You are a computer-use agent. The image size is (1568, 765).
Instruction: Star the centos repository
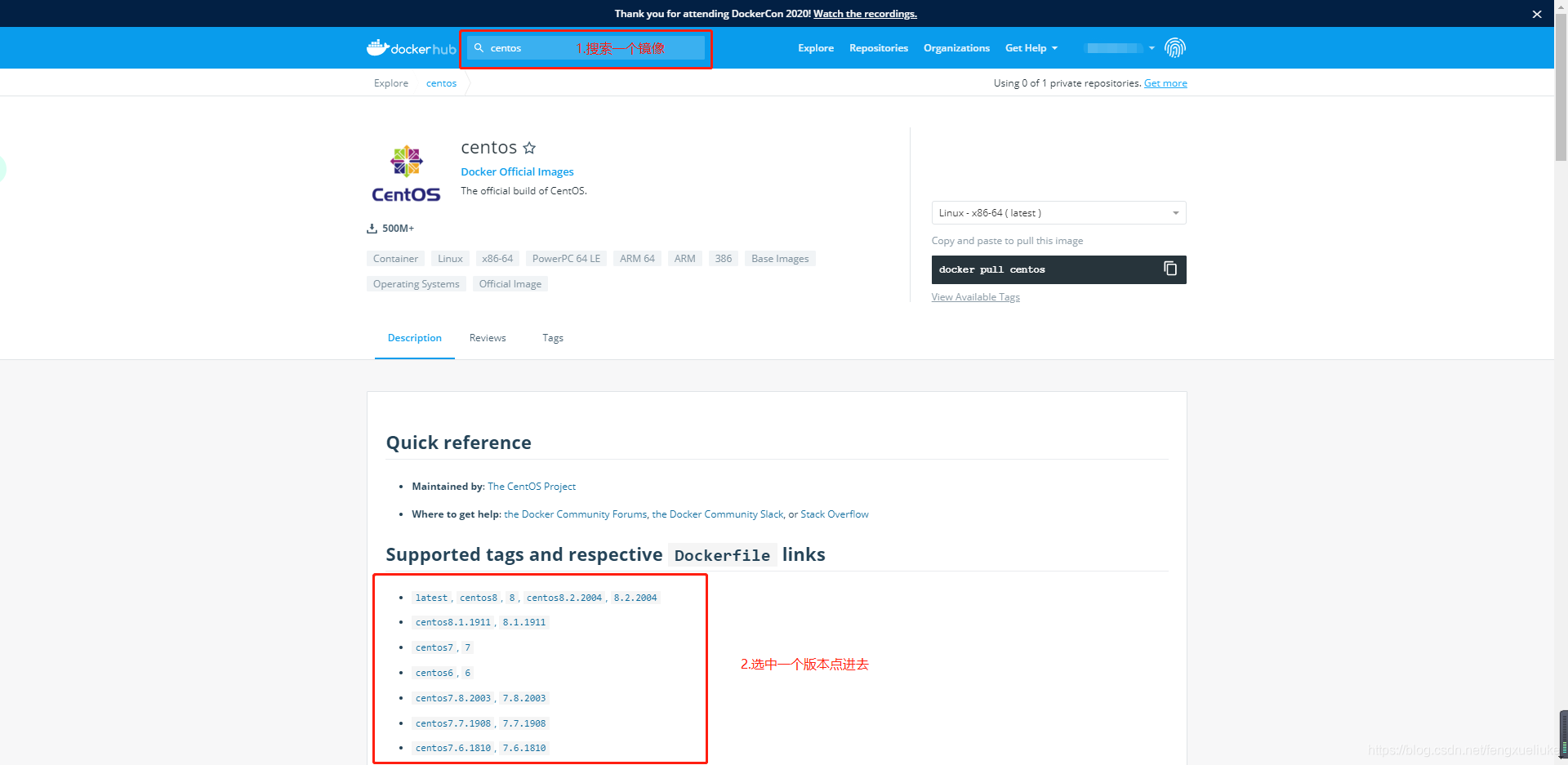click(529, 148)
